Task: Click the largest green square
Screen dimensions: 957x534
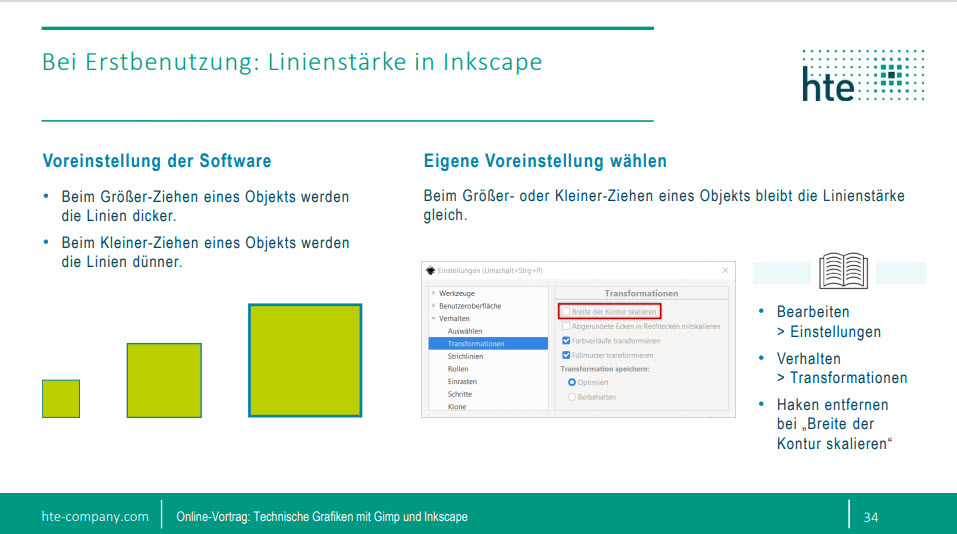Action: pyautogui.click(x=305, y=360)
